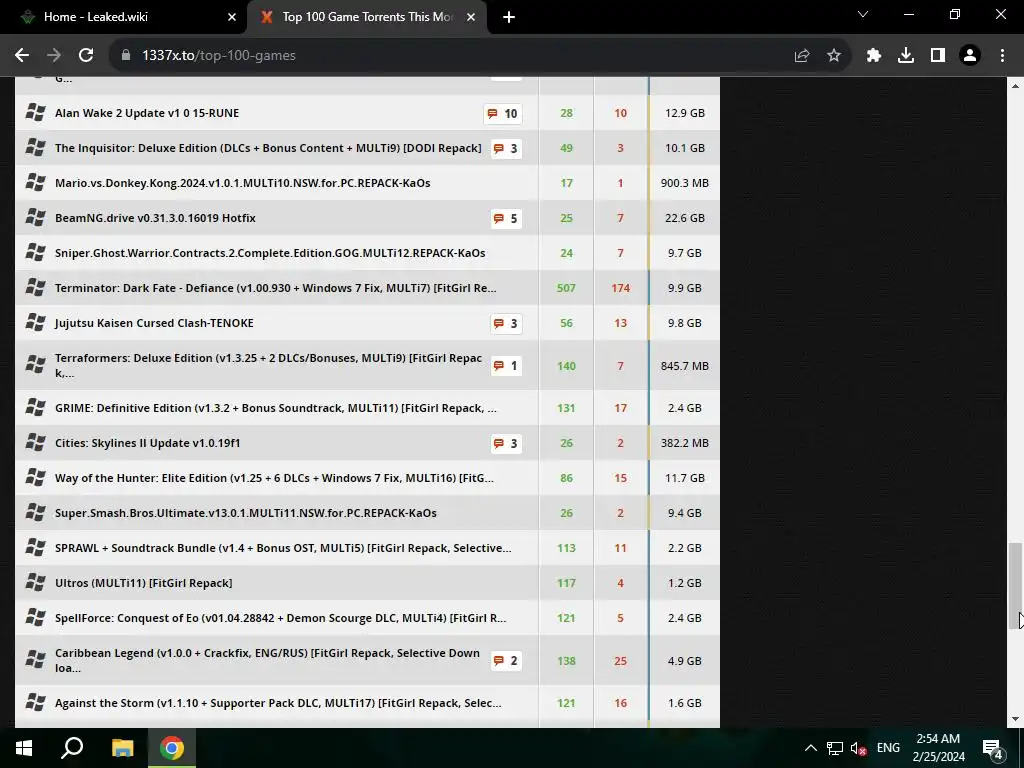Open comments badge for BeamNG.drive Hotfix

(x=506, y=218)
